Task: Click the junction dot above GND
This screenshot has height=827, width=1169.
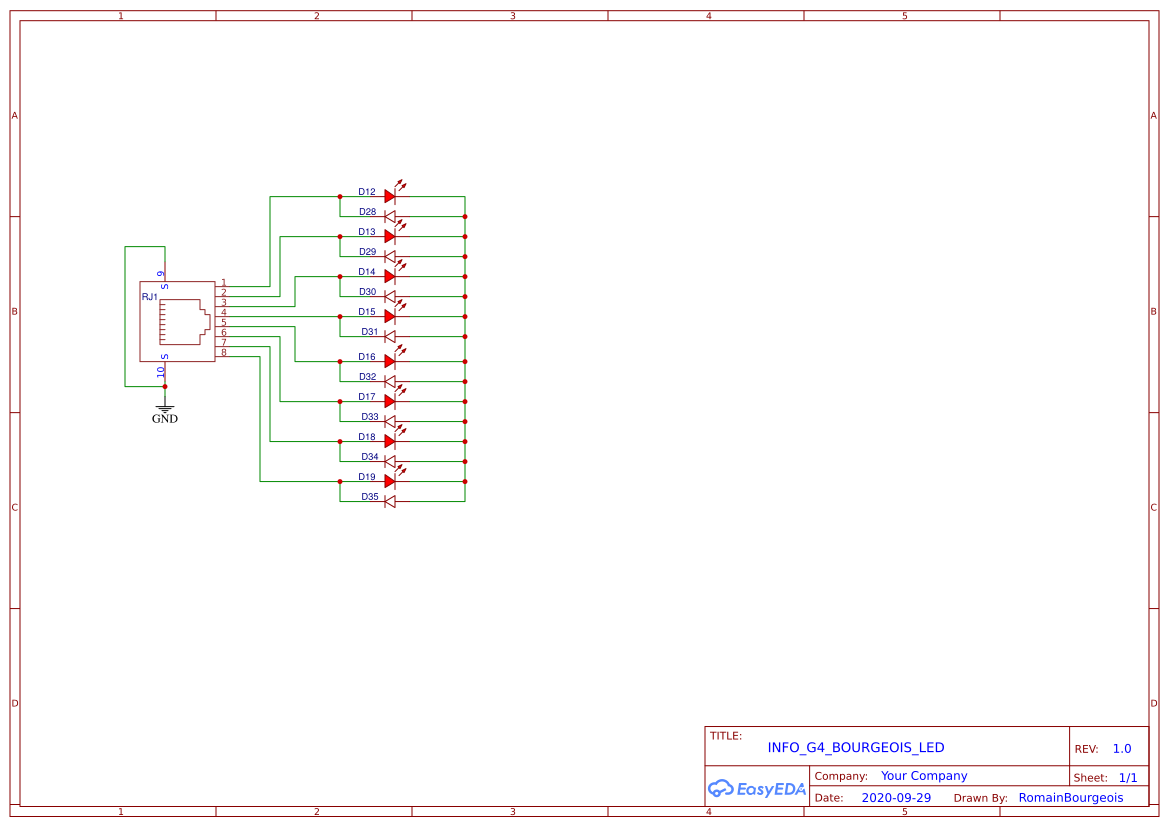Action: 165,386
